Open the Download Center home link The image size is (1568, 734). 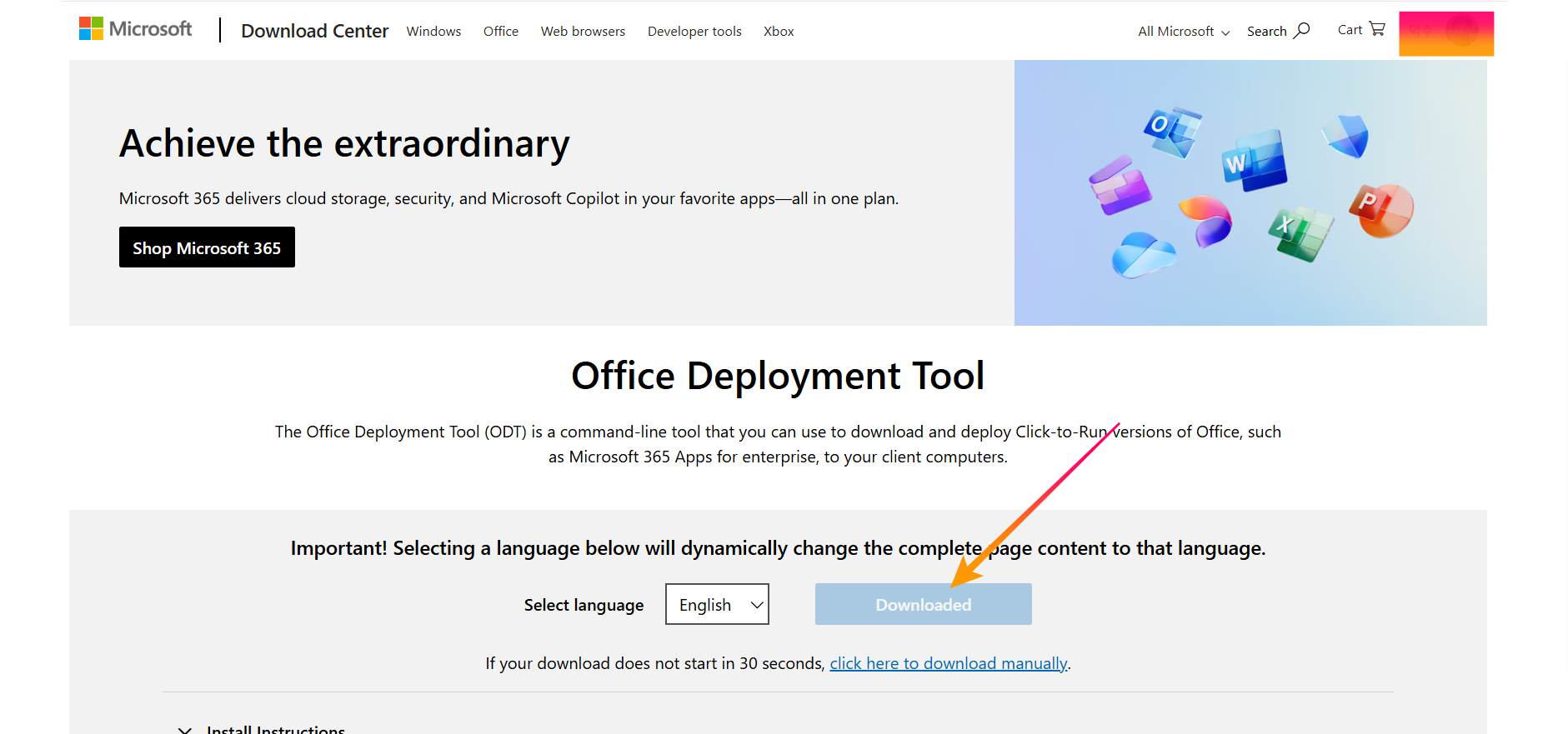click(314, 31)
